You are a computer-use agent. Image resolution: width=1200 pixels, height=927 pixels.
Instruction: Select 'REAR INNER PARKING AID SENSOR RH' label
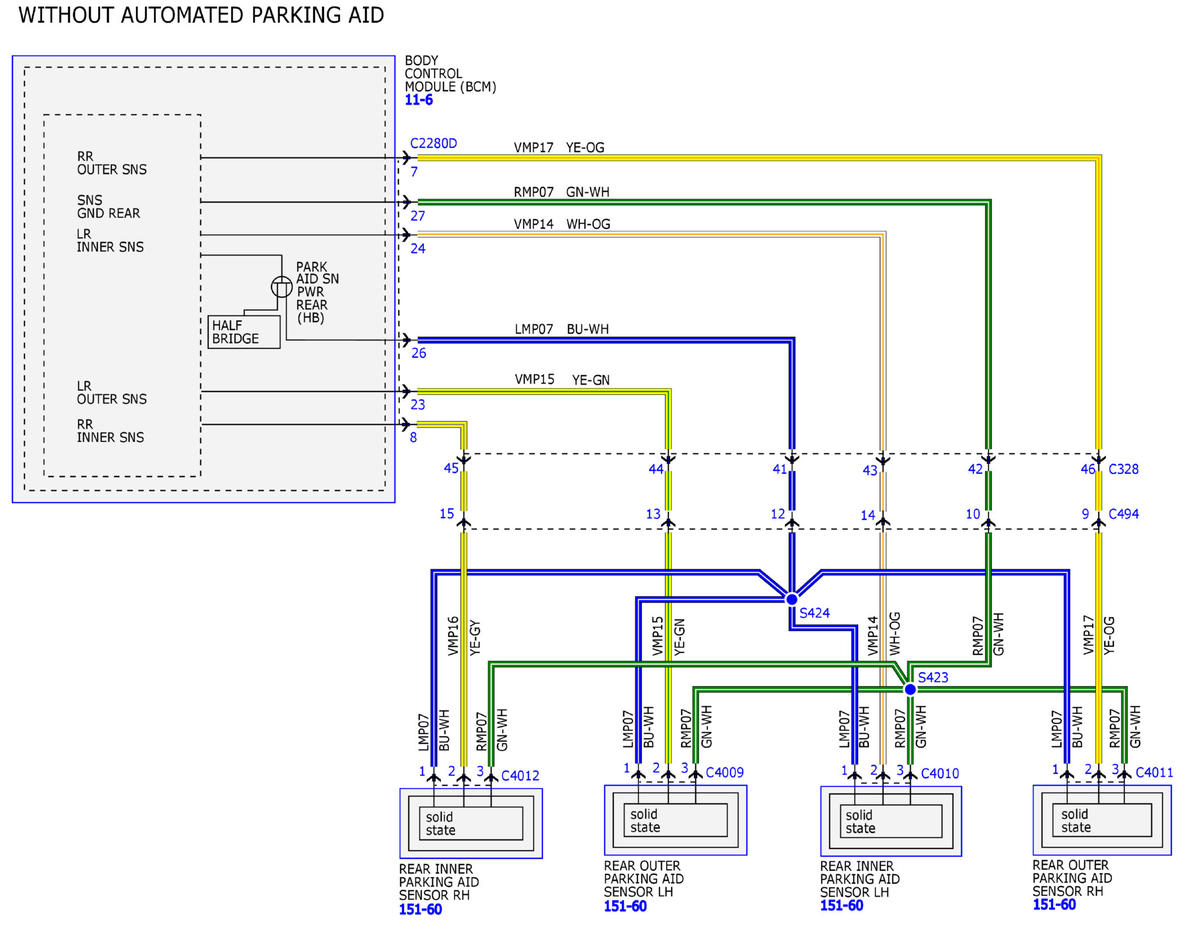tap(439, 882)
